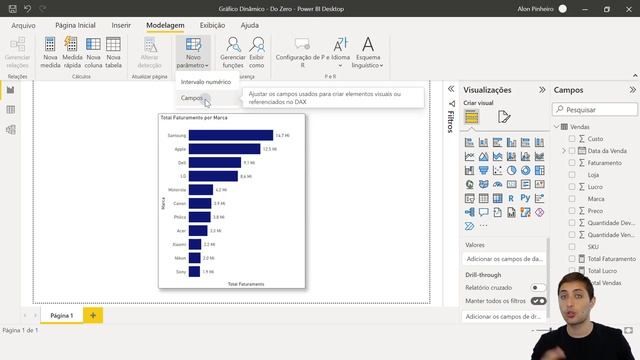The image size is (640, 360).
Task: Choose the Python visual
Action: (x=525, y=198)
